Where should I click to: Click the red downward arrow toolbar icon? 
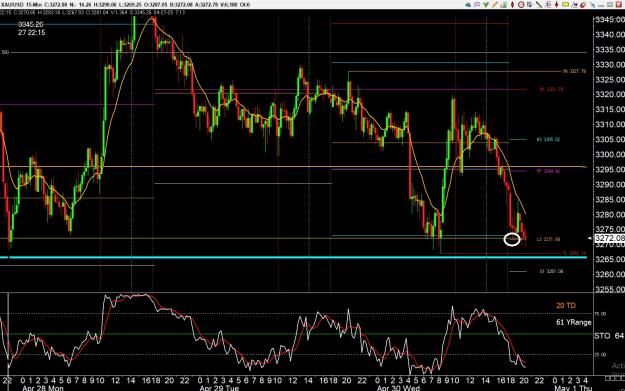click(556, 5)
